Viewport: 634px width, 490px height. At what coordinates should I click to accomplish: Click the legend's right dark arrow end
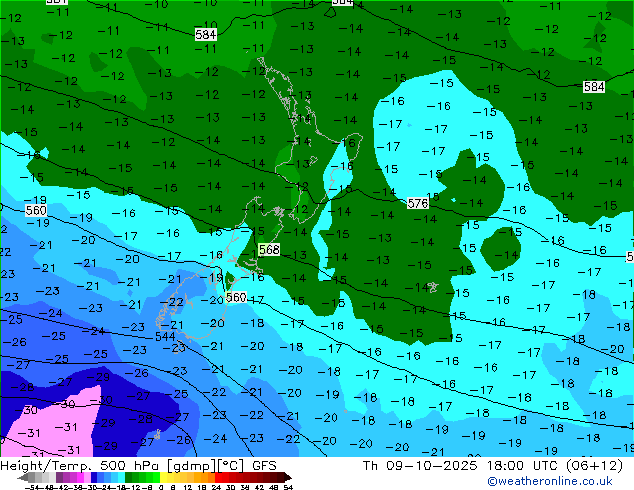288,477
